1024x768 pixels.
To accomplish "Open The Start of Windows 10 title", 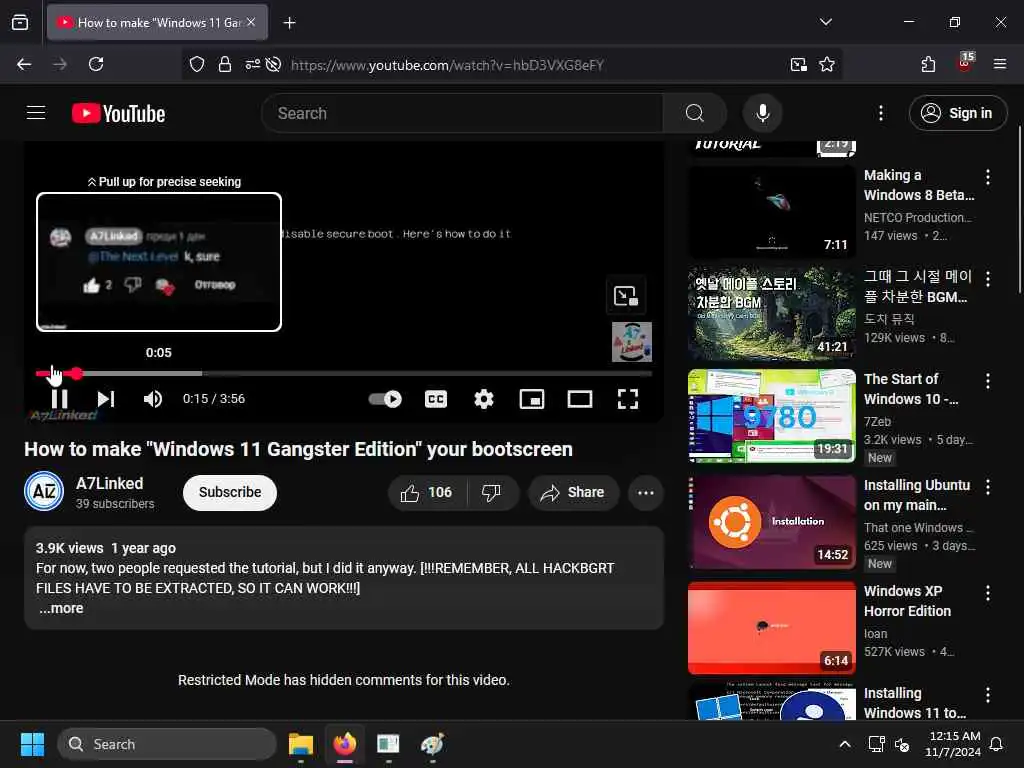I will 911,389.
